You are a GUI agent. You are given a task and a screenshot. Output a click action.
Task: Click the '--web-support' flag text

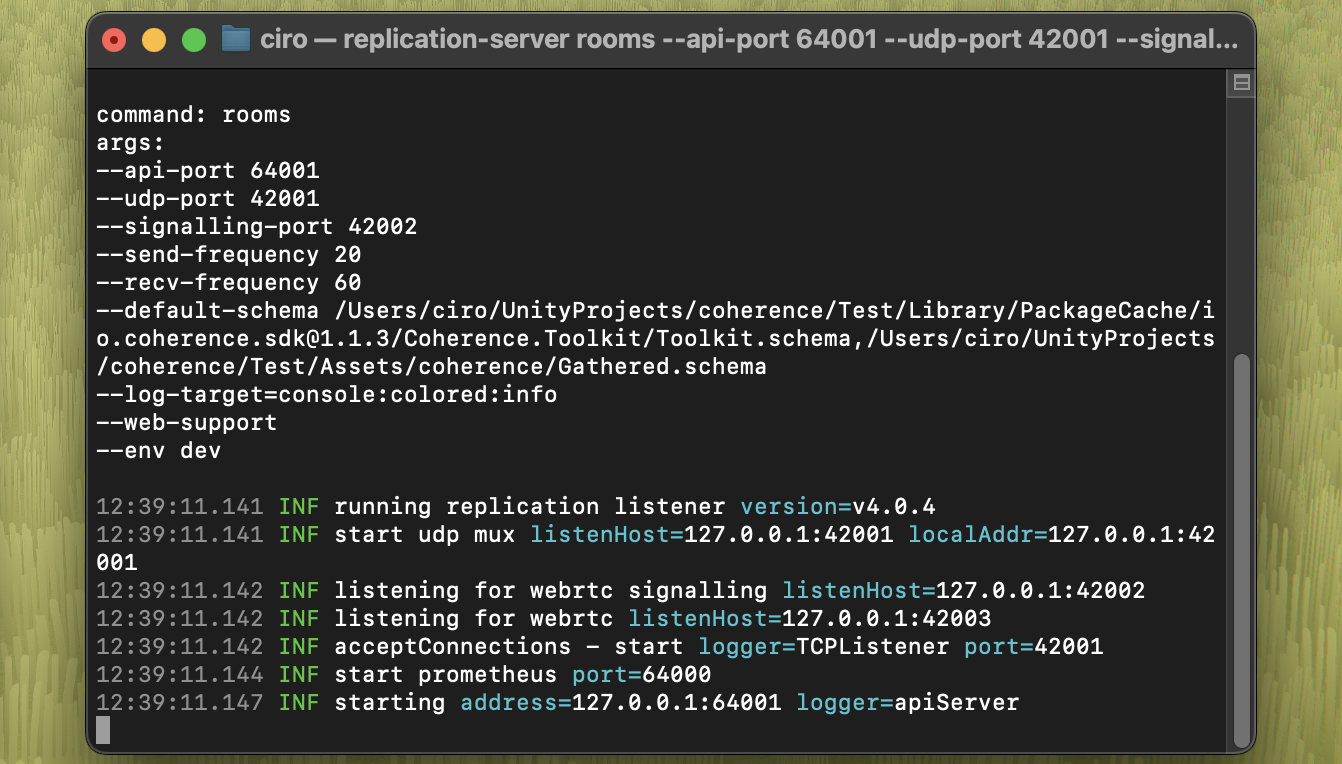tap(186, 423)
